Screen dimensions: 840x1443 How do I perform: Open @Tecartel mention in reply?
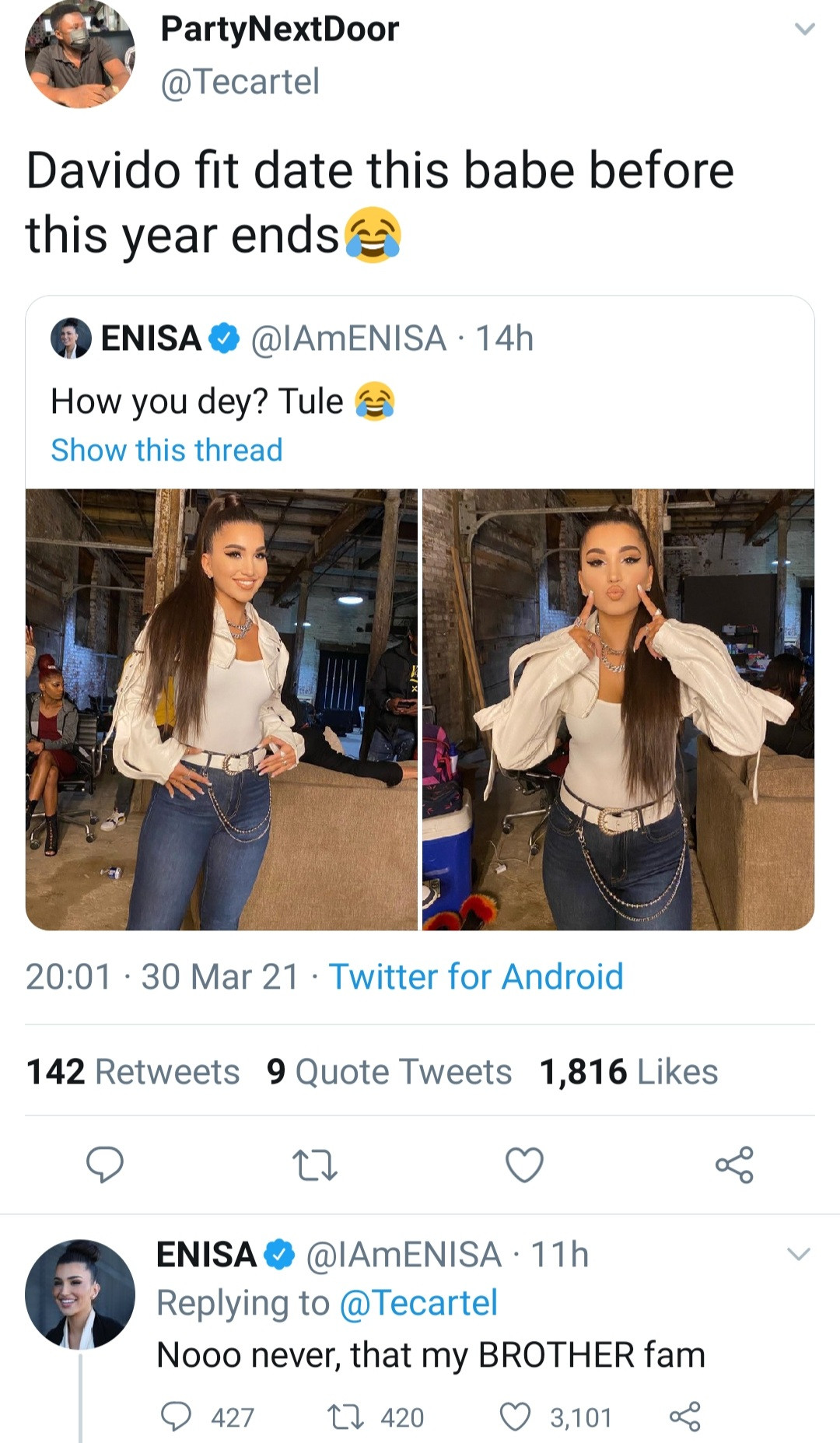[x=418, y=1303]
